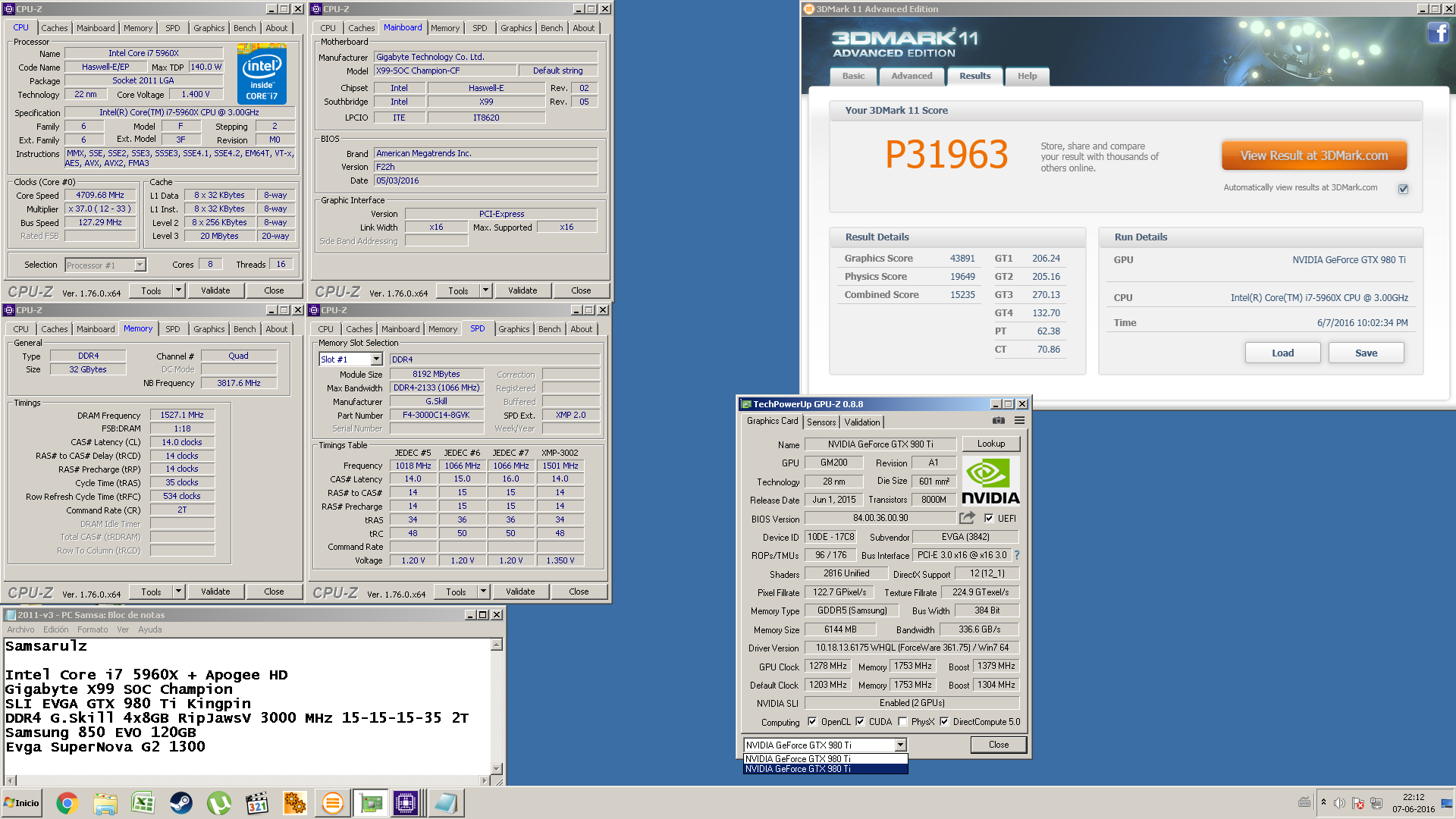The image size is (1456, 819).
Task: Open Graphics tab in Mainboard CPU-Z window
Action: [516, 28]
